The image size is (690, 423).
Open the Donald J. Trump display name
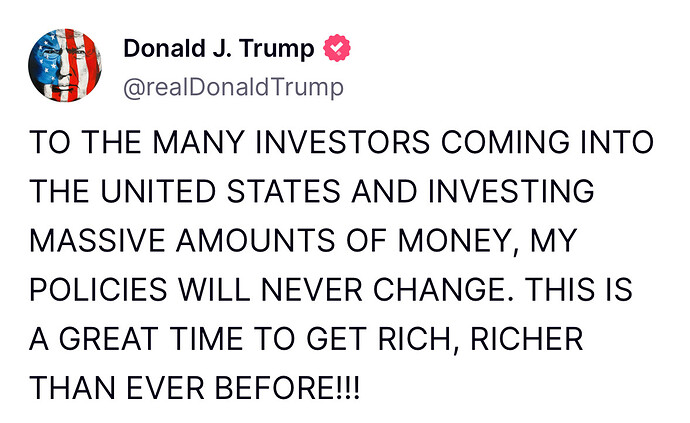click(218, 49)
